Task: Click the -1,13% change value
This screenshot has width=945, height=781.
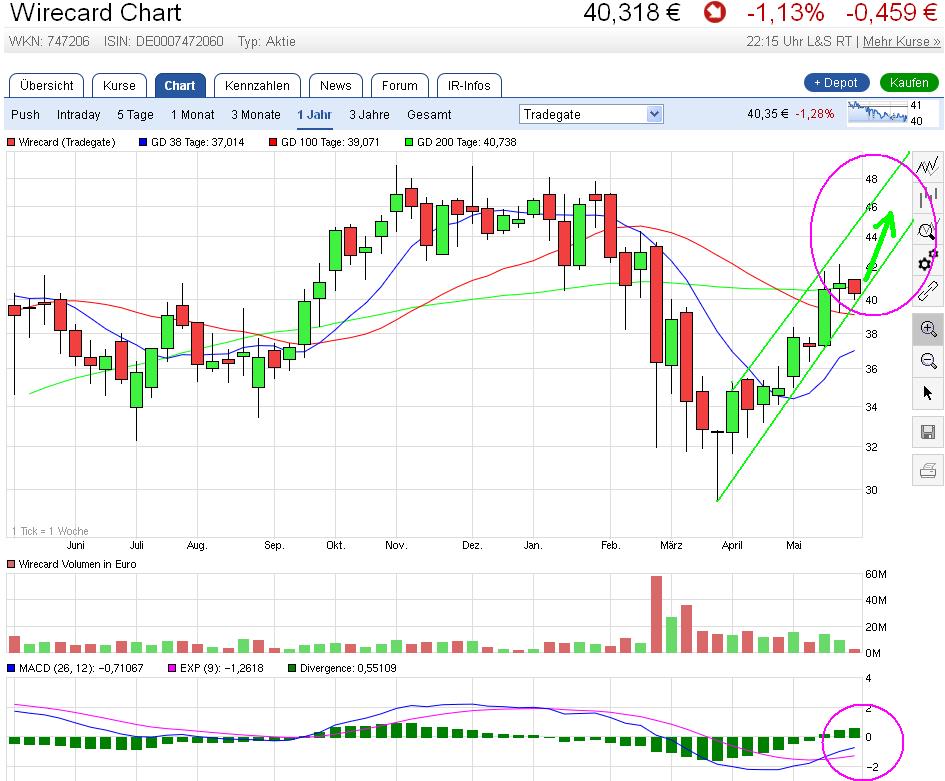Action: (785, 13)
